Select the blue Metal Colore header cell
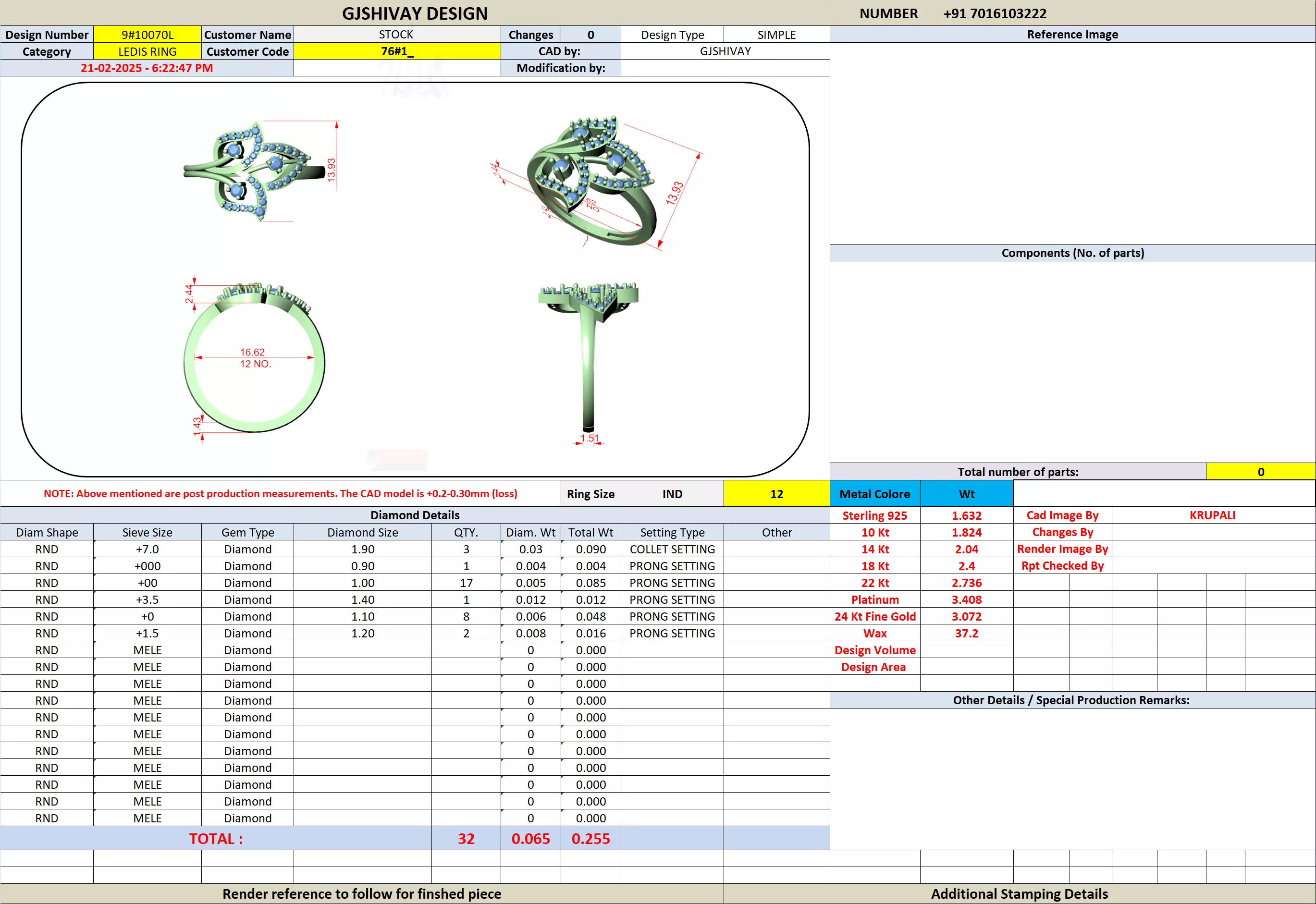 point(874,494)
